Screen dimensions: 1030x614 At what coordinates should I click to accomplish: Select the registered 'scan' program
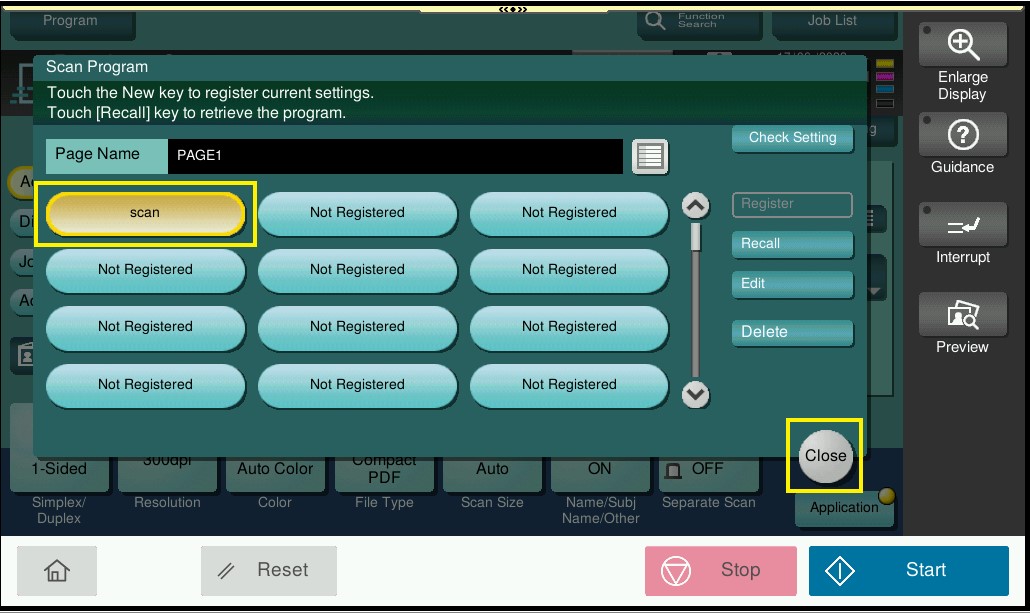[x=145, y=213]
